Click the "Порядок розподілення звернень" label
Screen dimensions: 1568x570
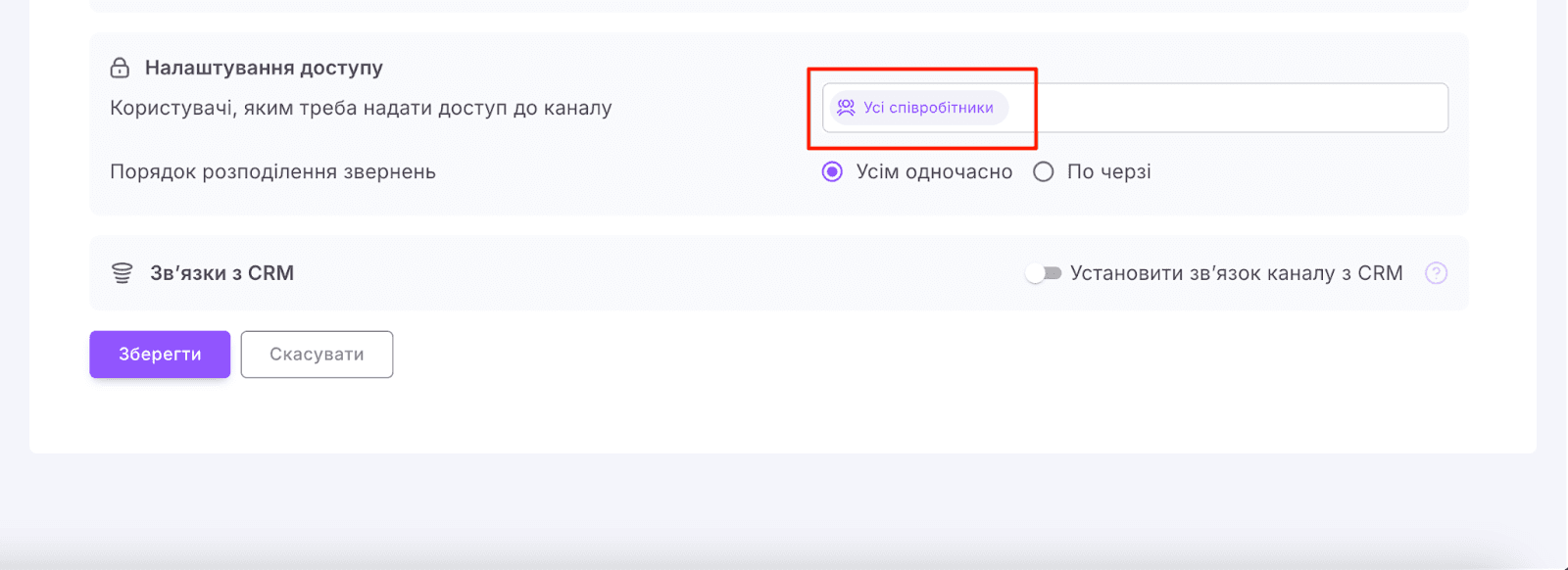[x=272, y=171]
